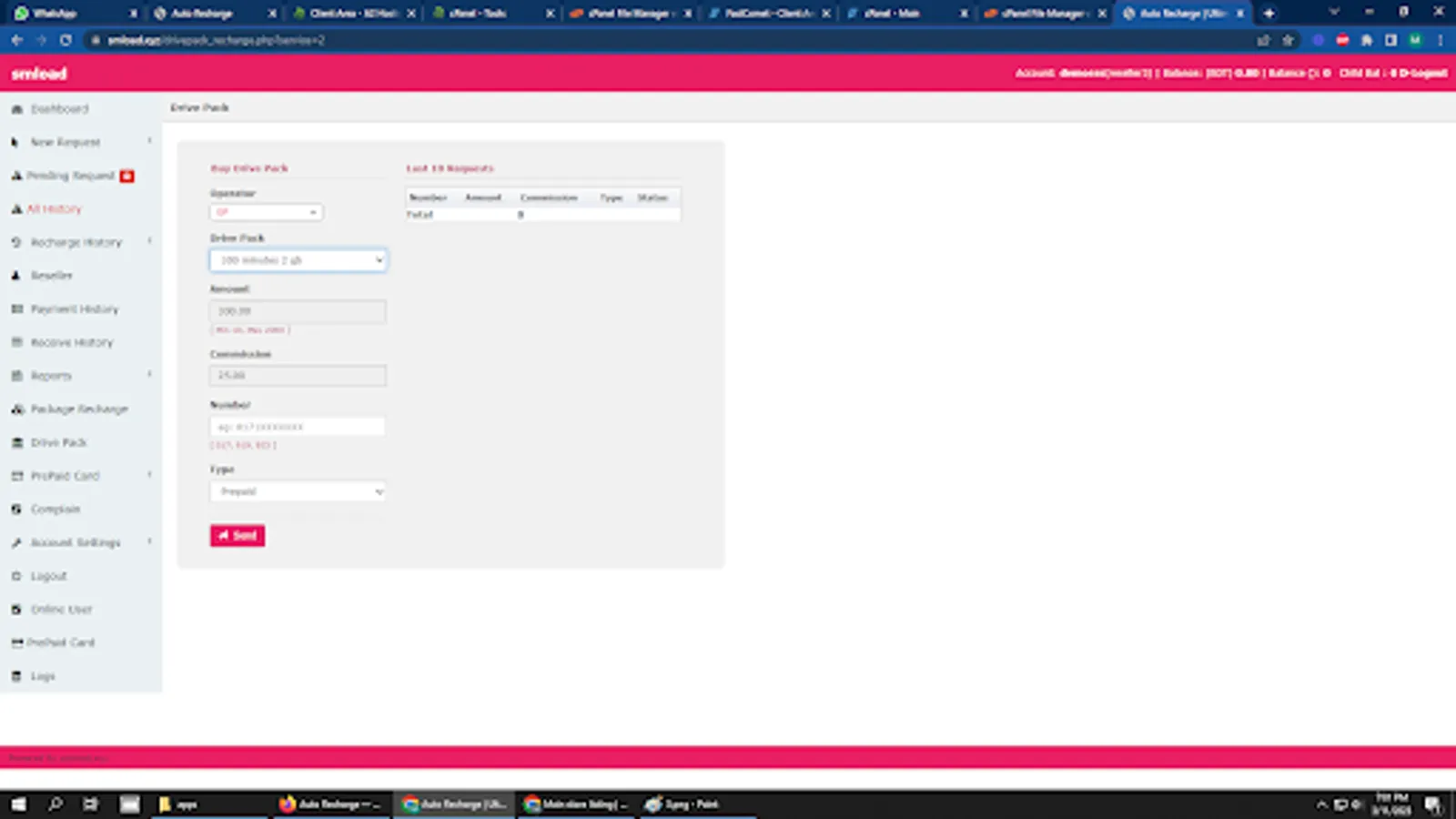The width and height of the screenshot is (1456, 819).
Task: Open Receive History in sidebar
Action: tap(72, 343)
